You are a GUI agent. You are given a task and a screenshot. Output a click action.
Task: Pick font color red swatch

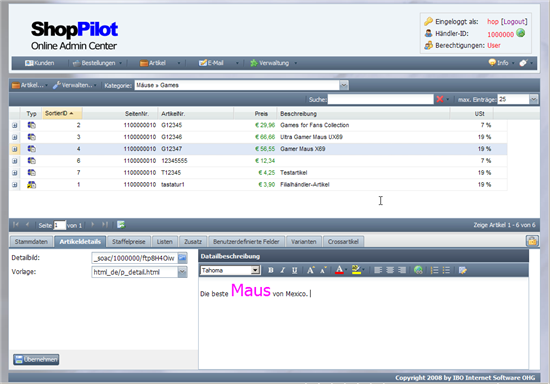pos(339,270)
